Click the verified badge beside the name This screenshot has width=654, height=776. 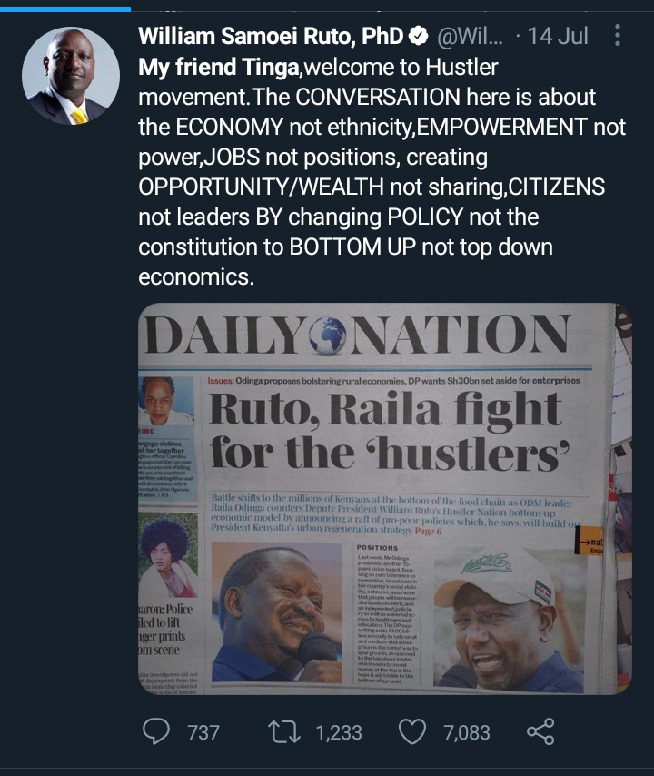418,36
